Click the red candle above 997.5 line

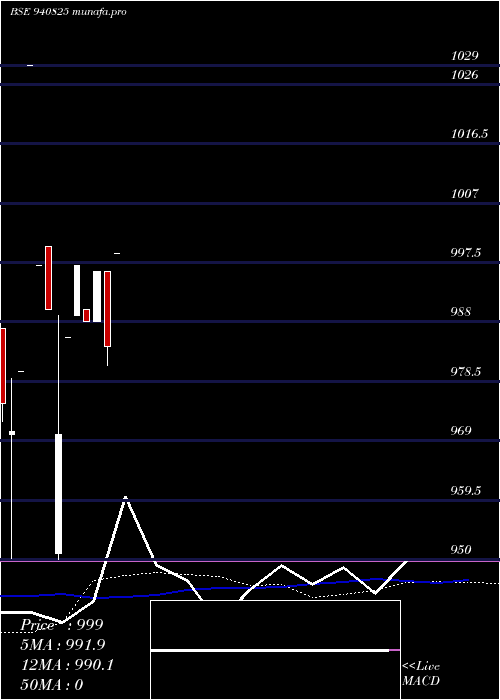tap(48, 278)
